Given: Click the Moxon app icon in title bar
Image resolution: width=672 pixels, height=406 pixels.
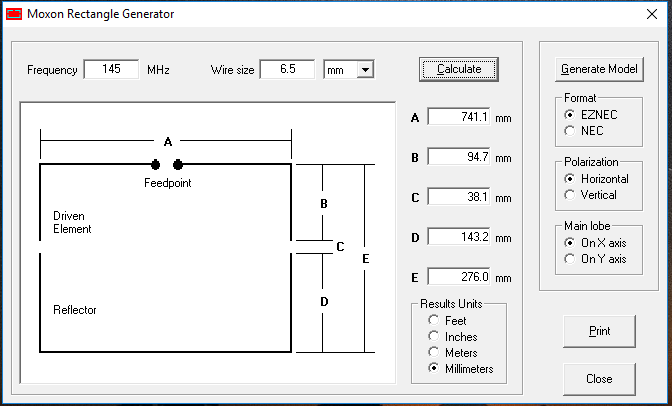Looking at the screenshot, I should click(x=13, y=14).
